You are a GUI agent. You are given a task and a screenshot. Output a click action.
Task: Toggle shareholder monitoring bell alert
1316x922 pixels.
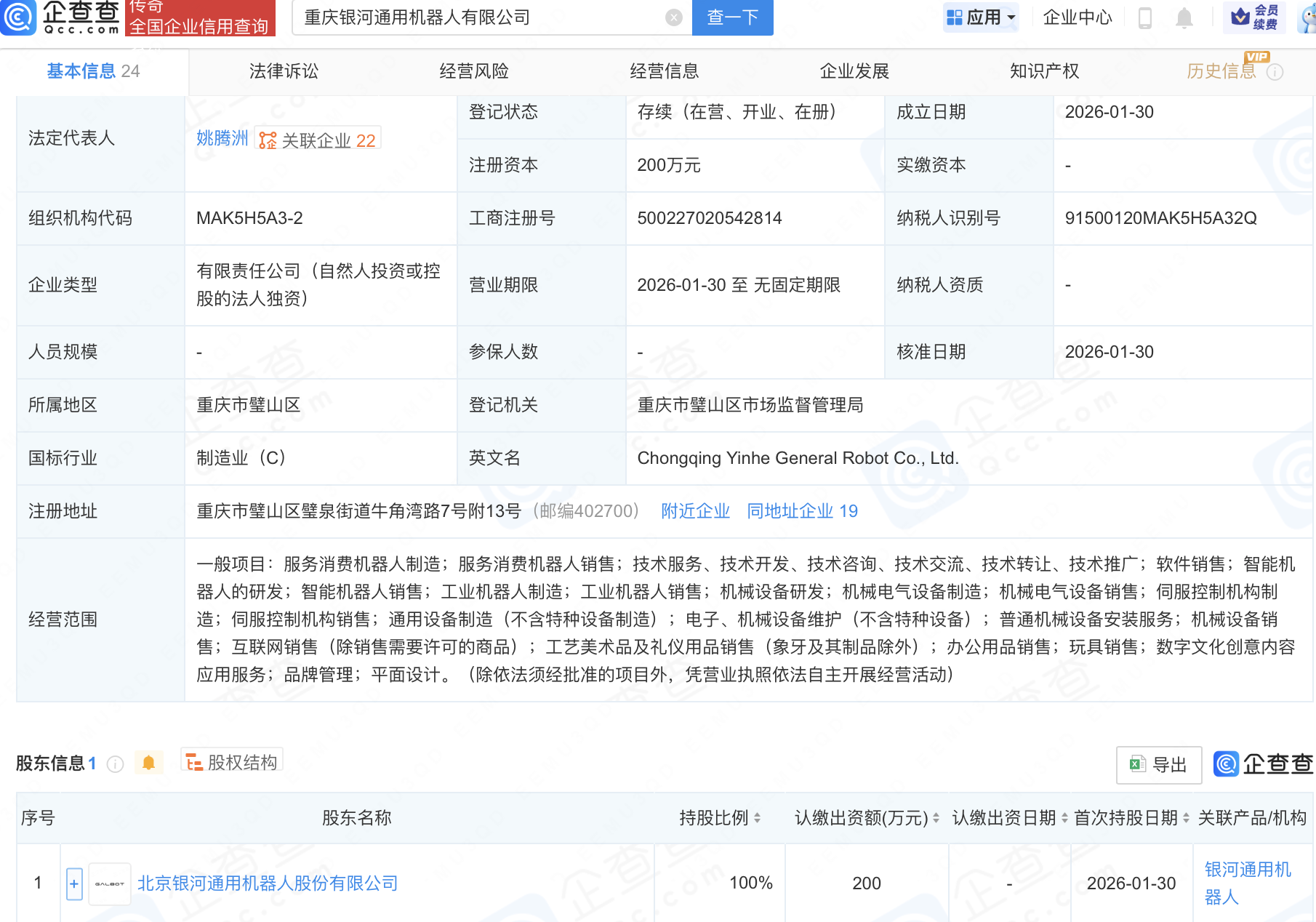click(149, 763)
